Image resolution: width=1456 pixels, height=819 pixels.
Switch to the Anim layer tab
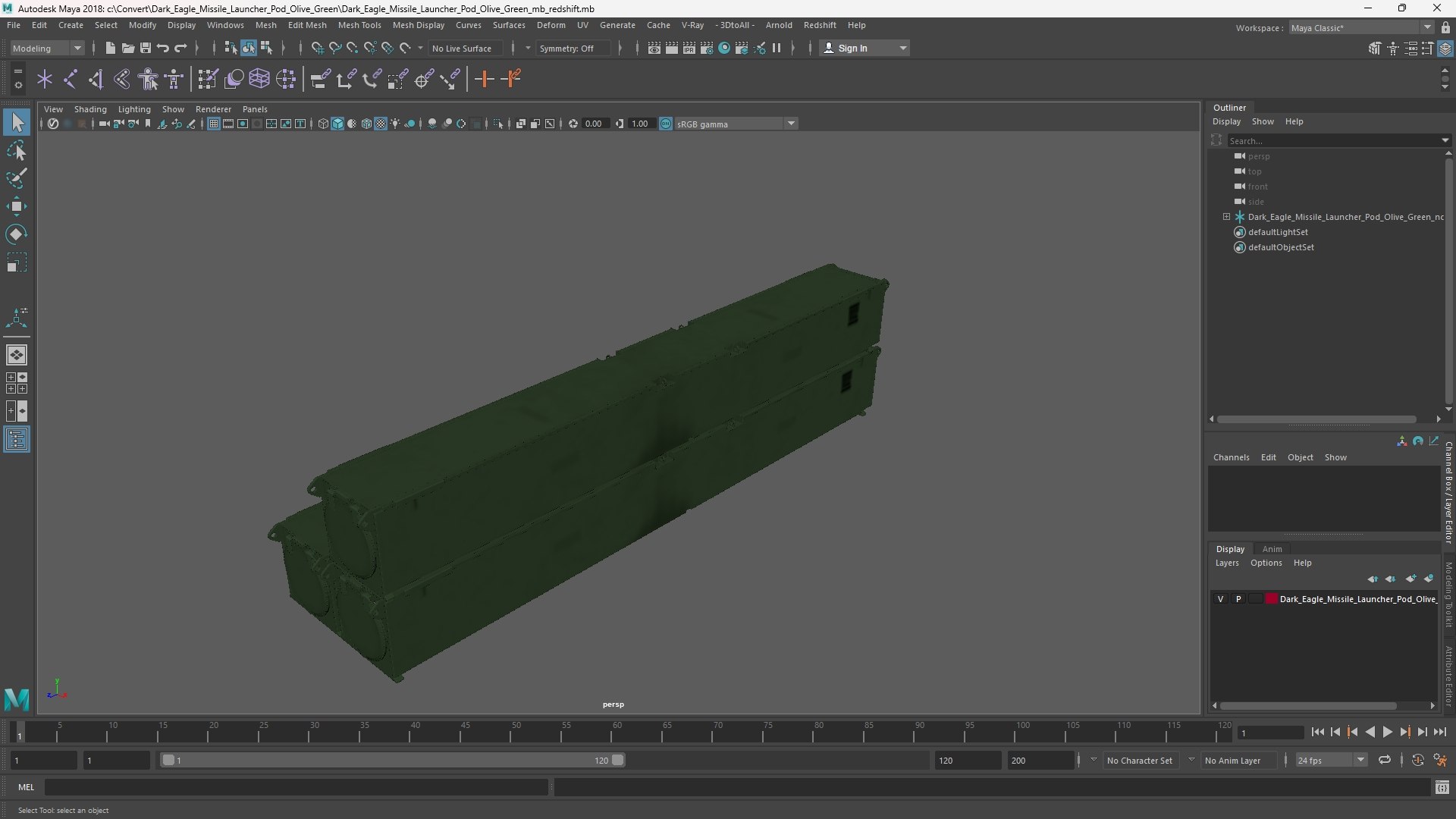(1272, 549)
